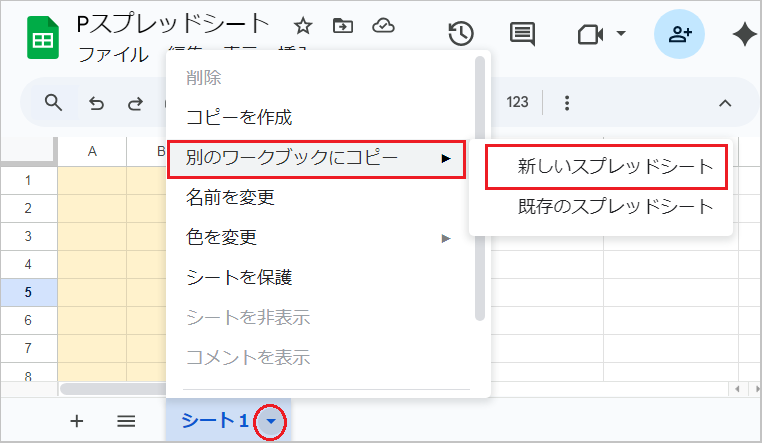Click the search magnifier in toolbar
This screenshot has width=763, height=443.
54,102
